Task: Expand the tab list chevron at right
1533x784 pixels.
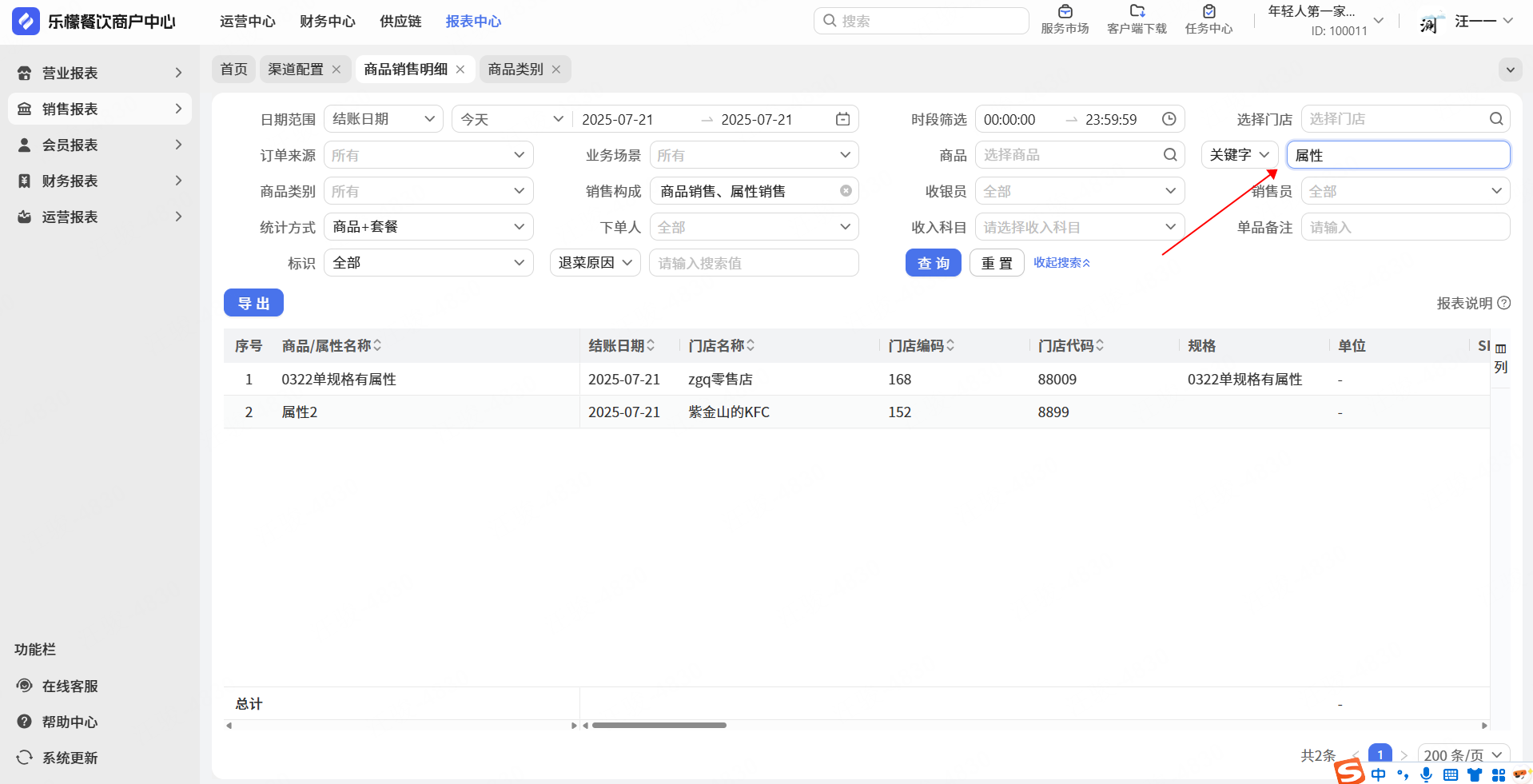Action: (1510, 70)
